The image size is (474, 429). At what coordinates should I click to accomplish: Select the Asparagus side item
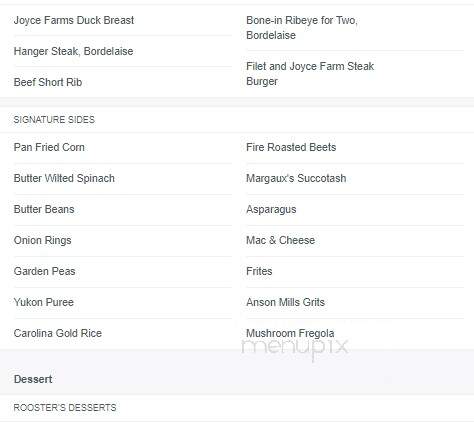coord(271,209)
